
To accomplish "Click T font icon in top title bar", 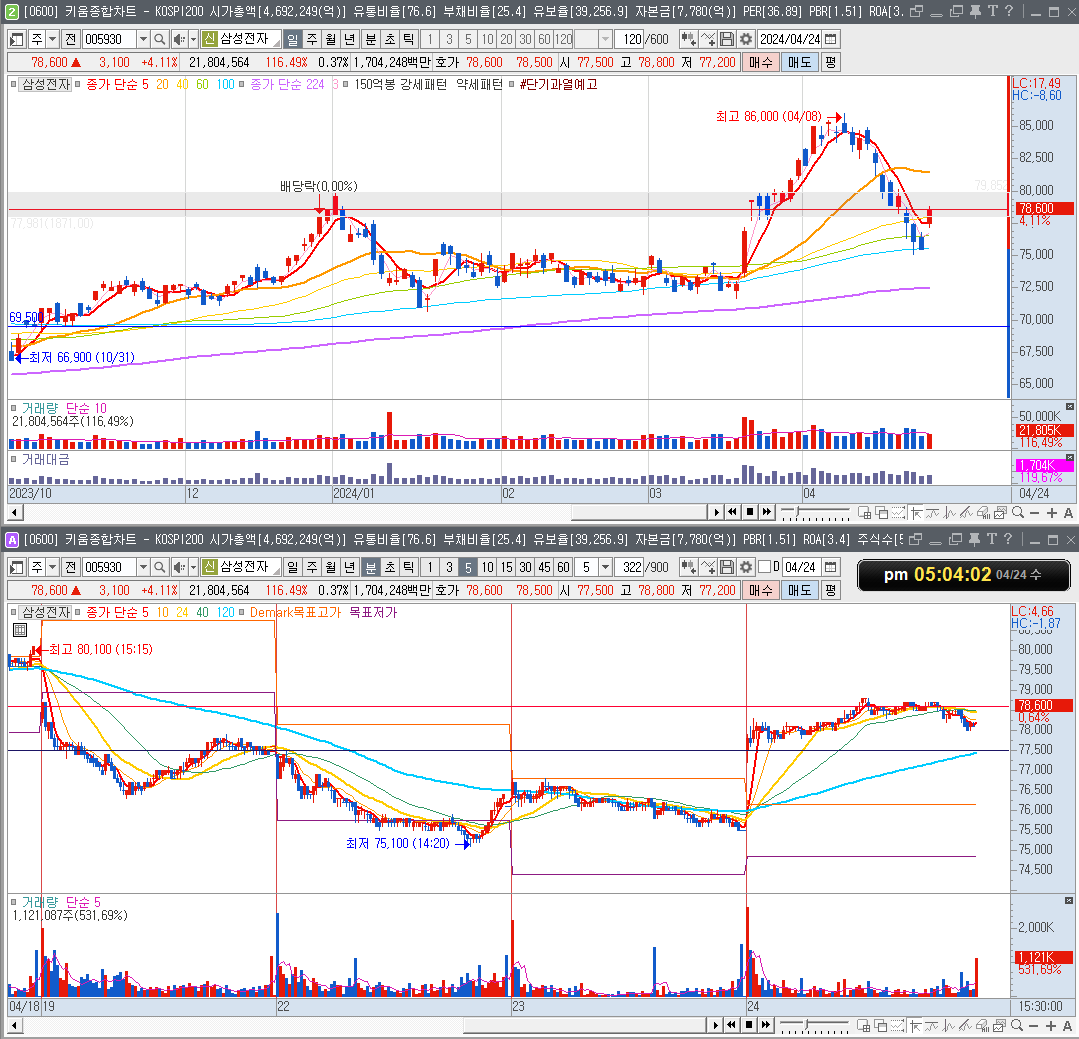I will click(x=992, y=11).
